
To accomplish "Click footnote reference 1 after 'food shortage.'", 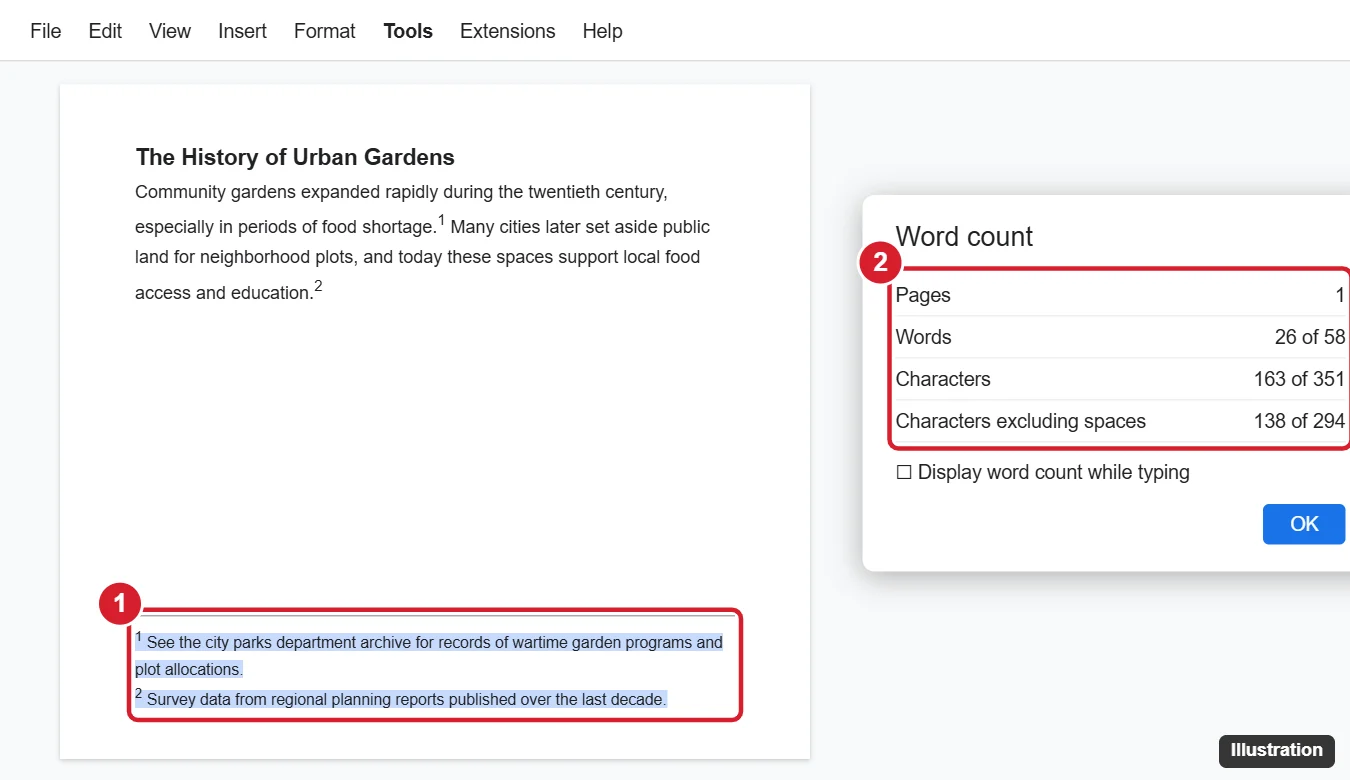I will point(441,220).
